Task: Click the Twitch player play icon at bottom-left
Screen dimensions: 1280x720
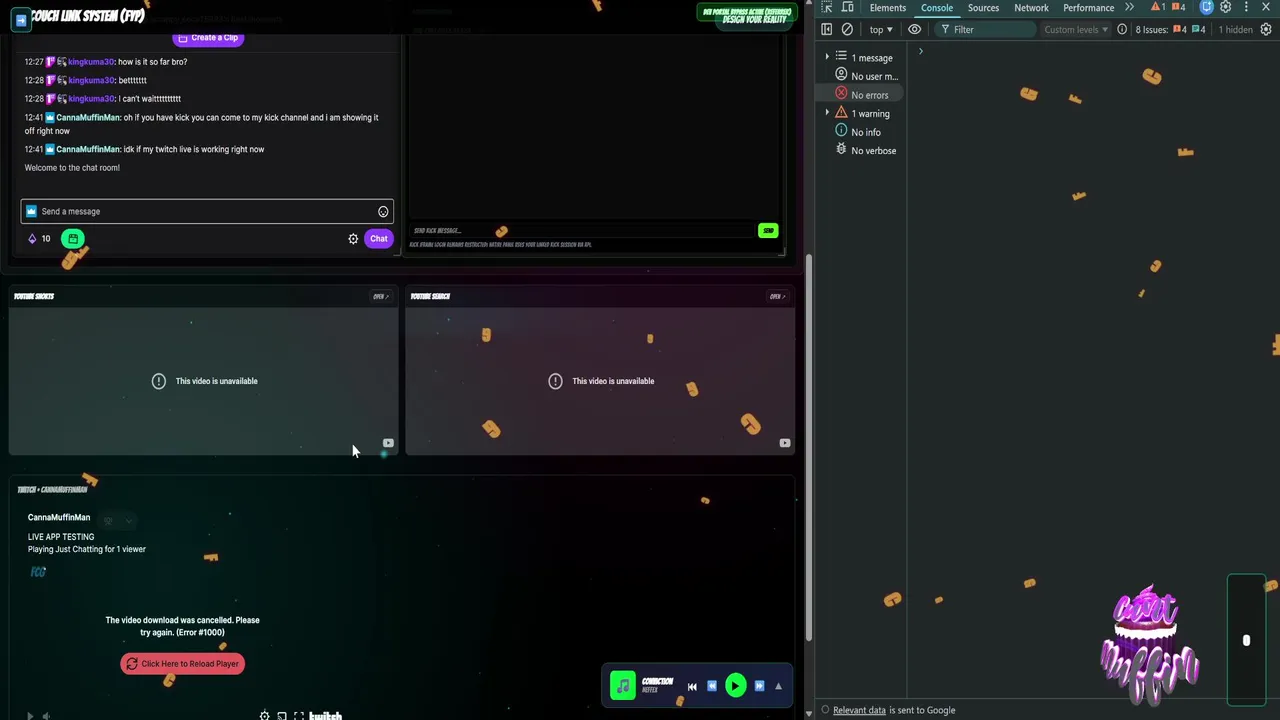Action: tap(29, 716)
